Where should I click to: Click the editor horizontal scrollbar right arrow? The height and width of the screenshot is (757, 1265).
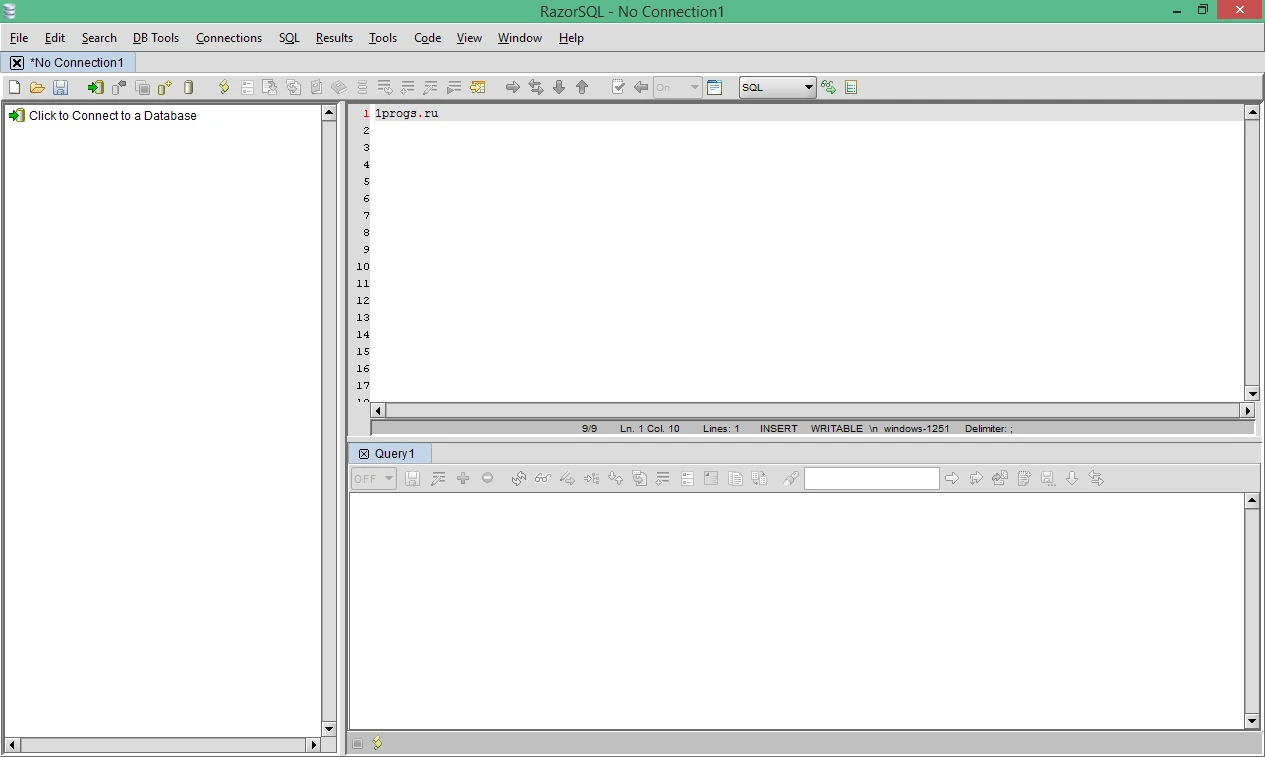point(1247,410)
